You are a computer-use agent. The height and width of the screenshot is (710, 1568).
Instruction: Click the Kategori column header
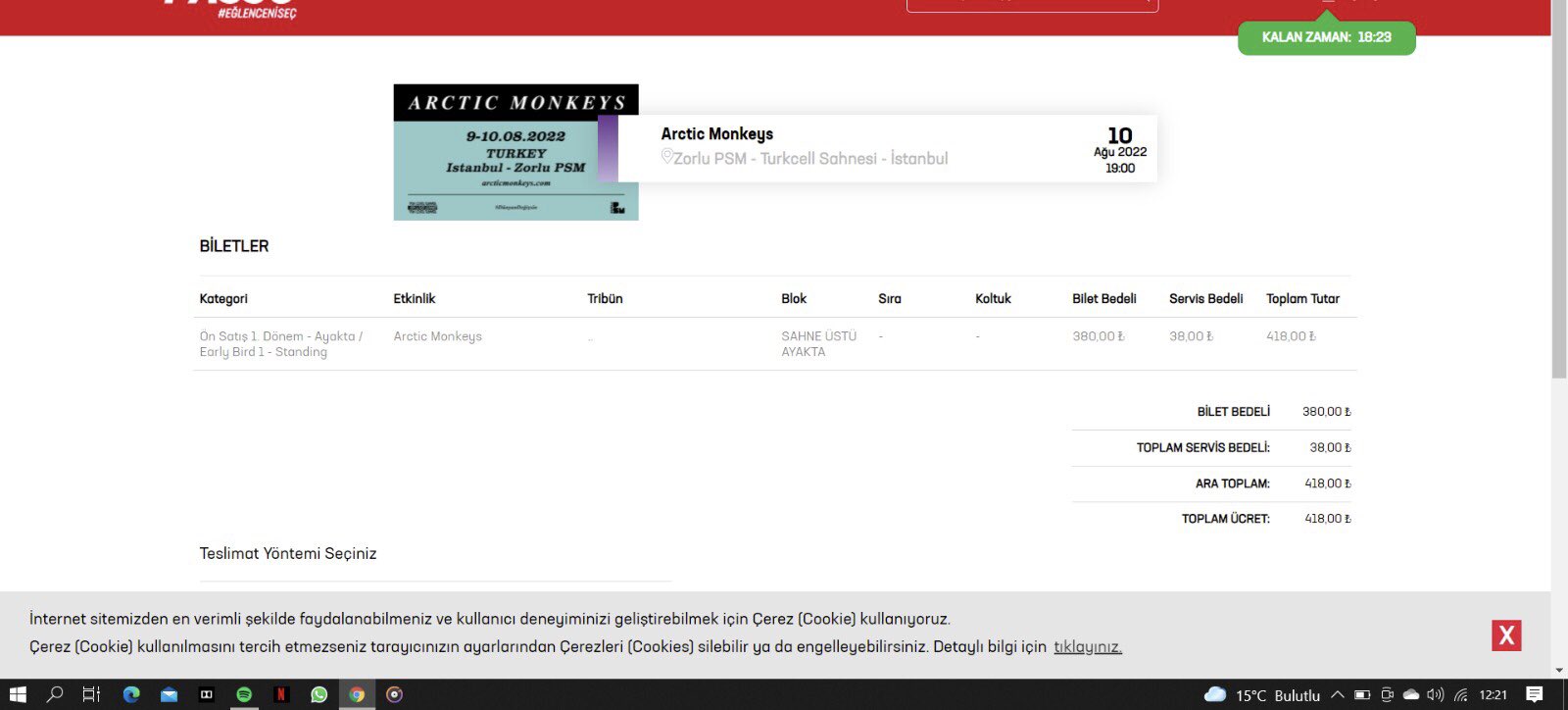[x=223, y=299]
